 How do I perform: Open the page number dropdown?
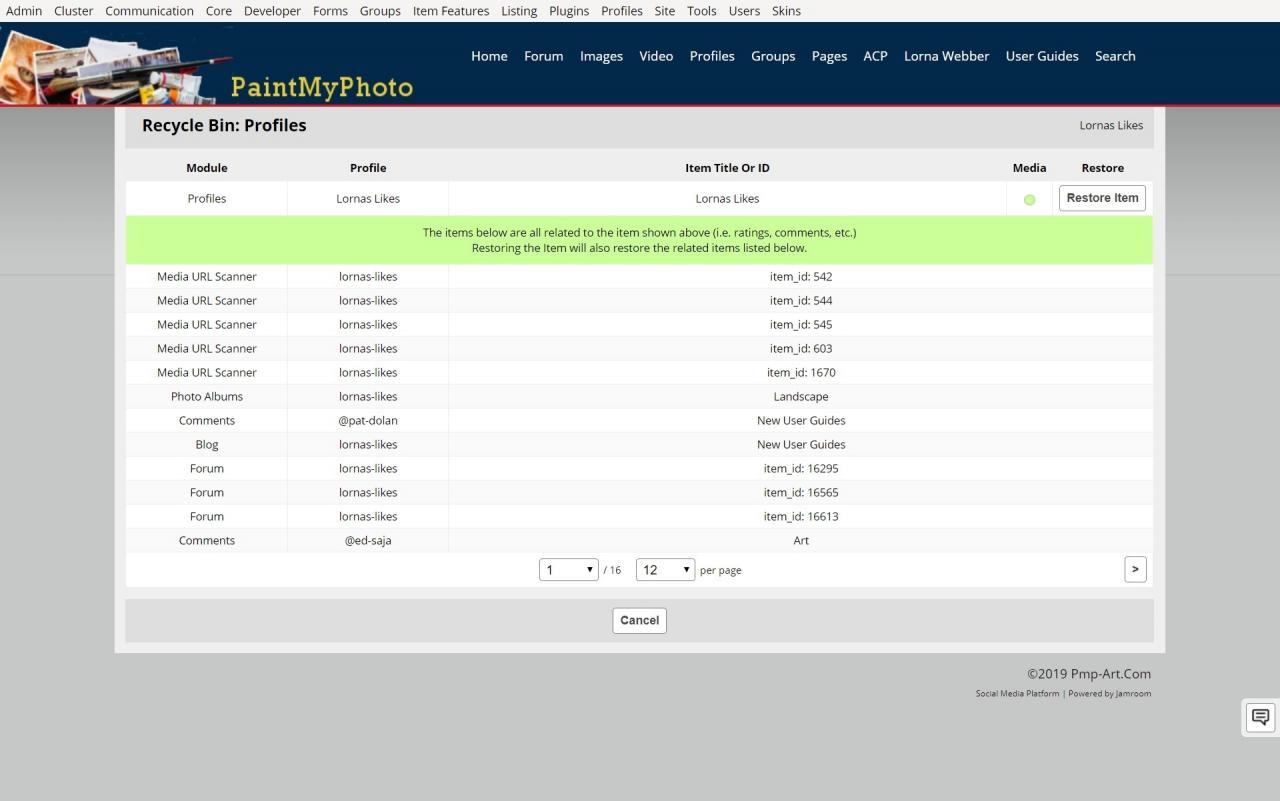[x=569, y=570]
